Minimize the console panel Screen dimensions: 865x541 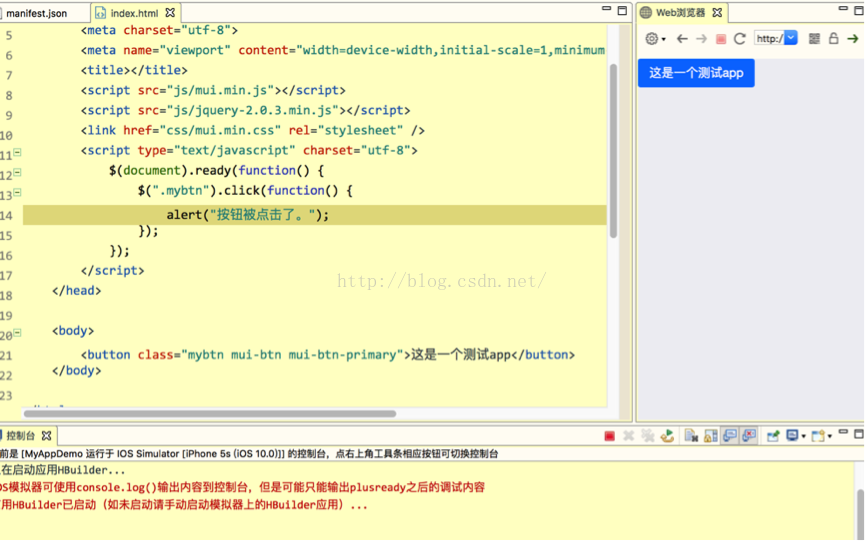(x=843, y=432)
